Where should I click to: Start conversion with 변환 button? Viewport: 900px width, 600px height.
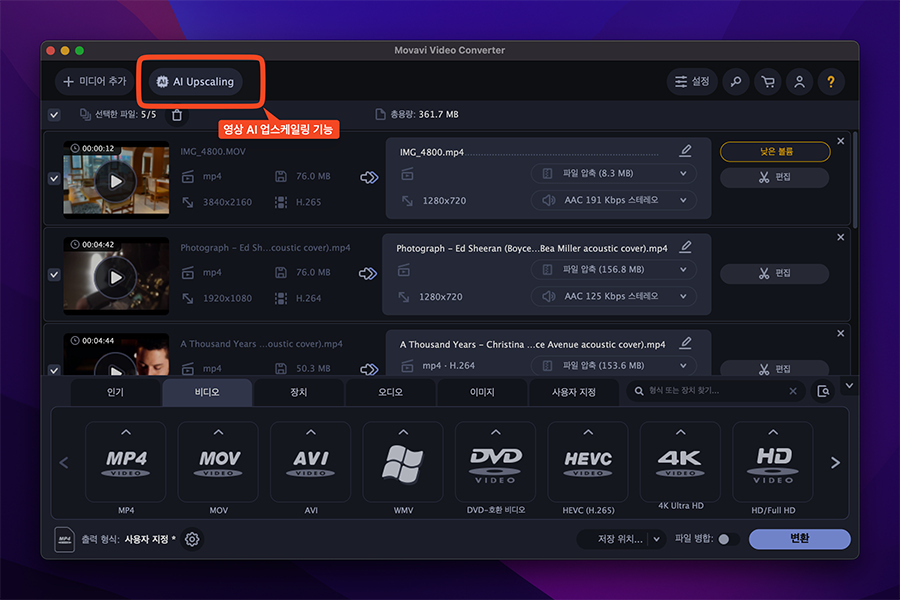(800, 539)
